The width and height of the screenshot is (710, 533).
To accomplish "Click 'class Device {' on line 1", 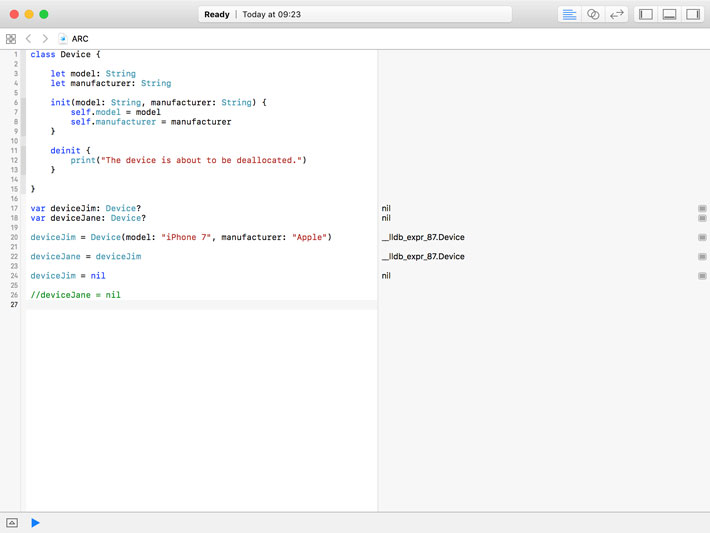I will click(x=65, y=54).
